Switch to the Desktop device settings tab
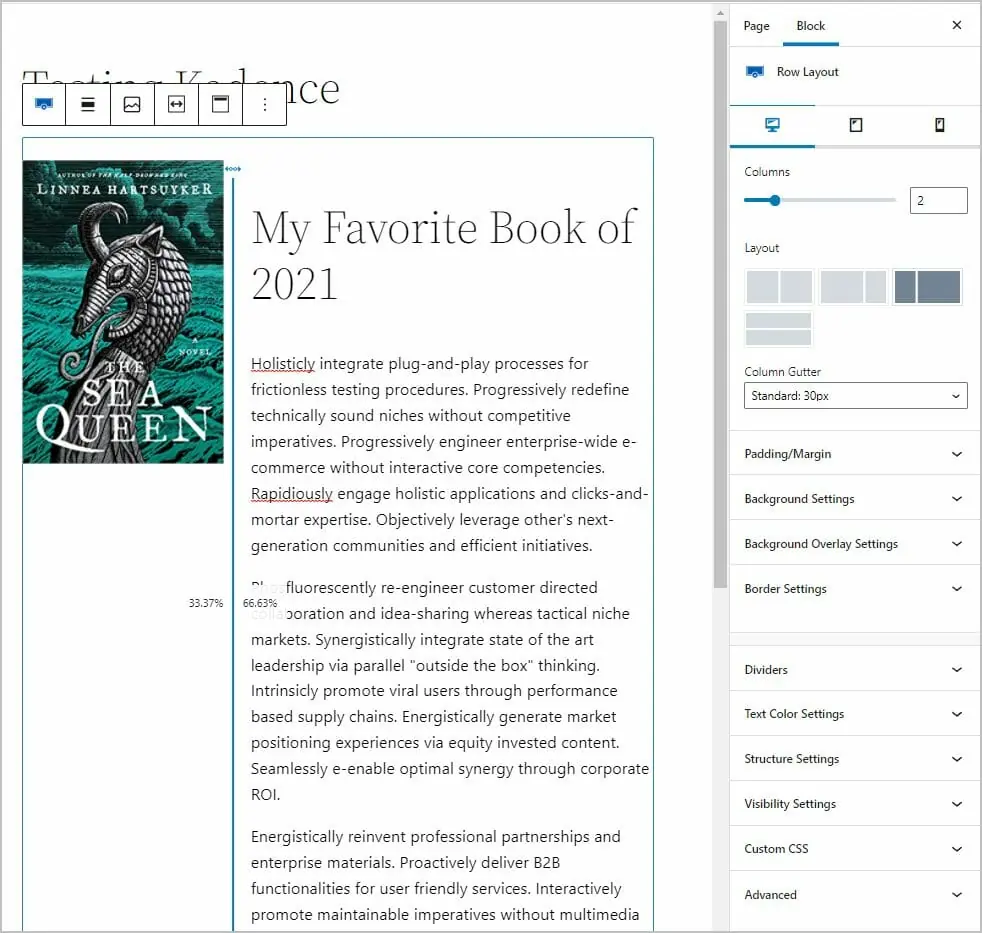 pyautogui.click(x=772, y=125)
